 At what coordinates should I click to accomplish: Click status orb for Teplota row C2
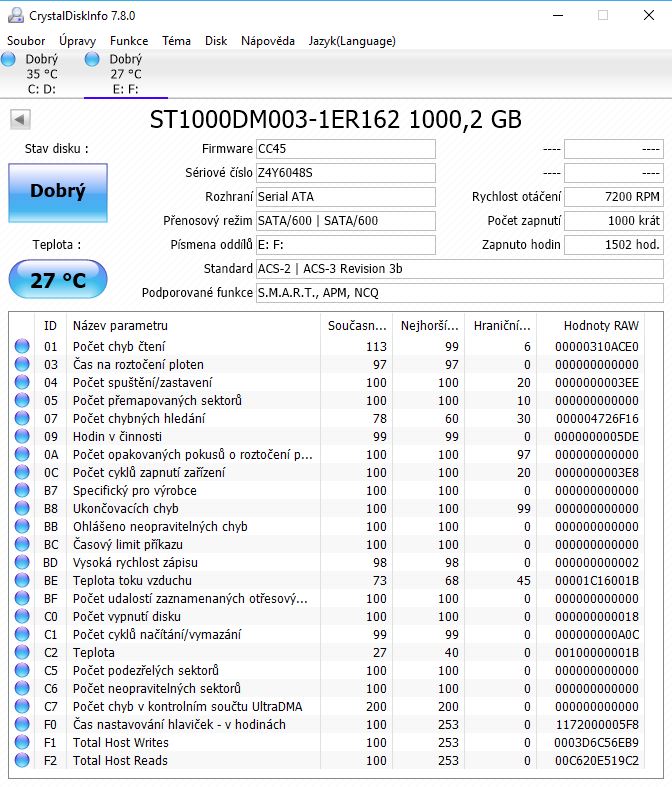tap(22, 652)
